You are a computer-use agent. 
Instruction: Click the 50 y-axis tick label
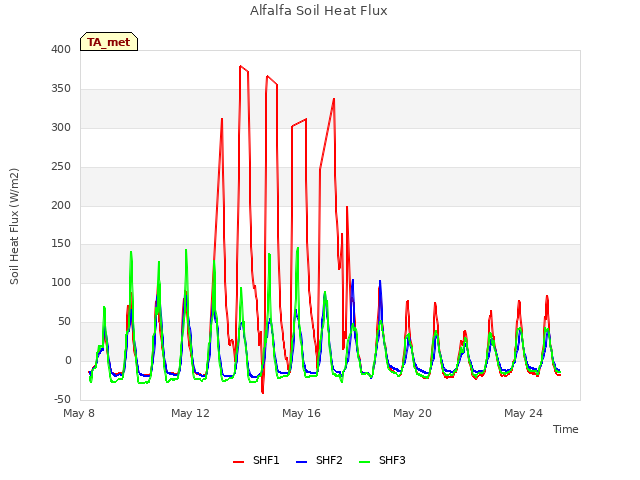pyautogui.click(x=64, y=322)
